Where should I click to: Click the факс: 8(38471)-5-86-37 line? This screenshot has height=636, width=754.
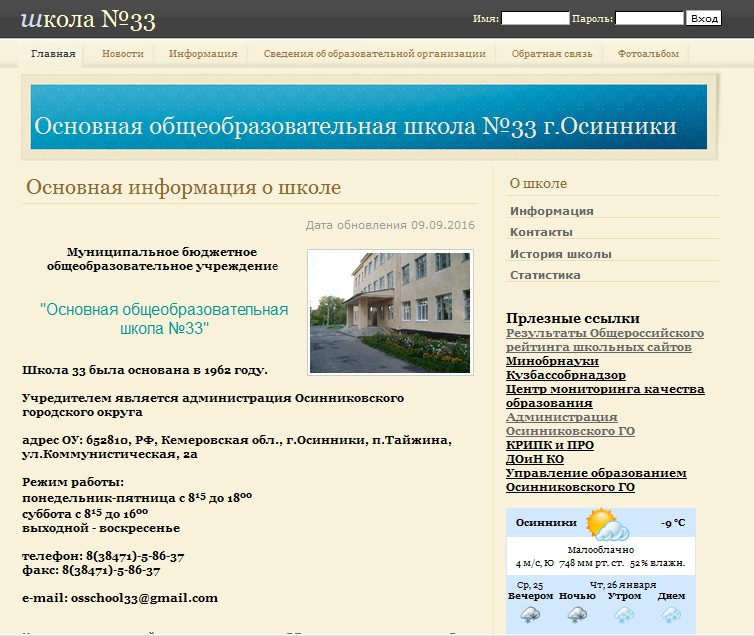pos(91,571)
